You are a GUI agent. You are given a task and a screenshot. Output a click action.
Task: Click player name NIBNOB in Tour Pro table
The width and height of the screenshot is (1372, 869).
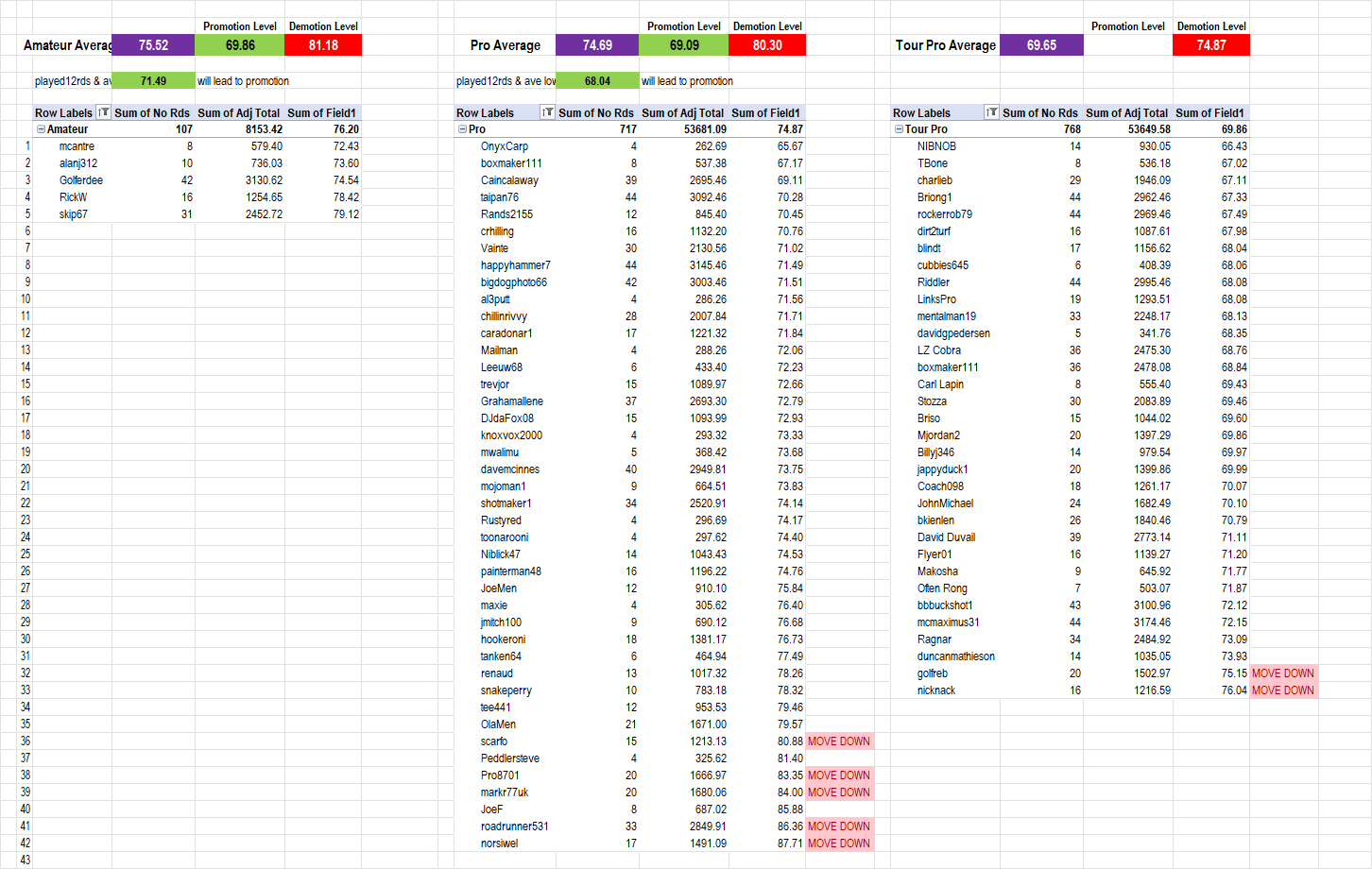(936, 146)
